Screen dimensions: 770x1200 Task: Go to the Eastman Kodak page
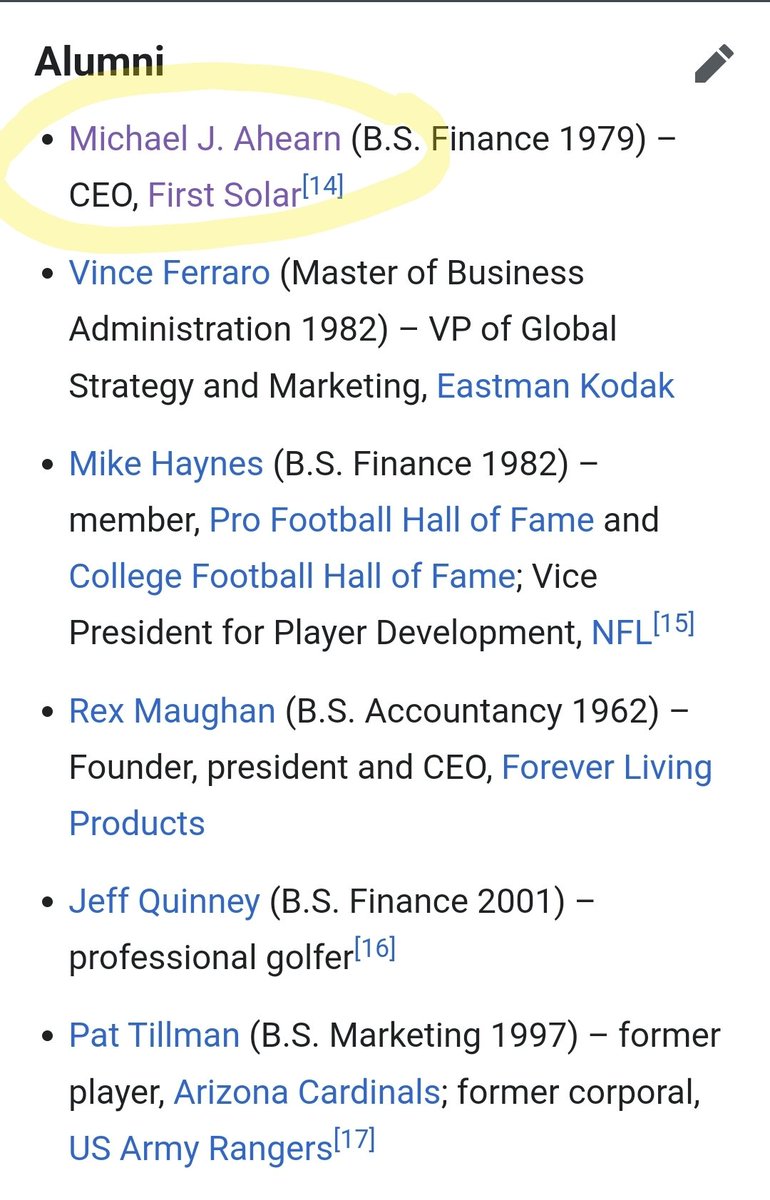pos(555,386)
